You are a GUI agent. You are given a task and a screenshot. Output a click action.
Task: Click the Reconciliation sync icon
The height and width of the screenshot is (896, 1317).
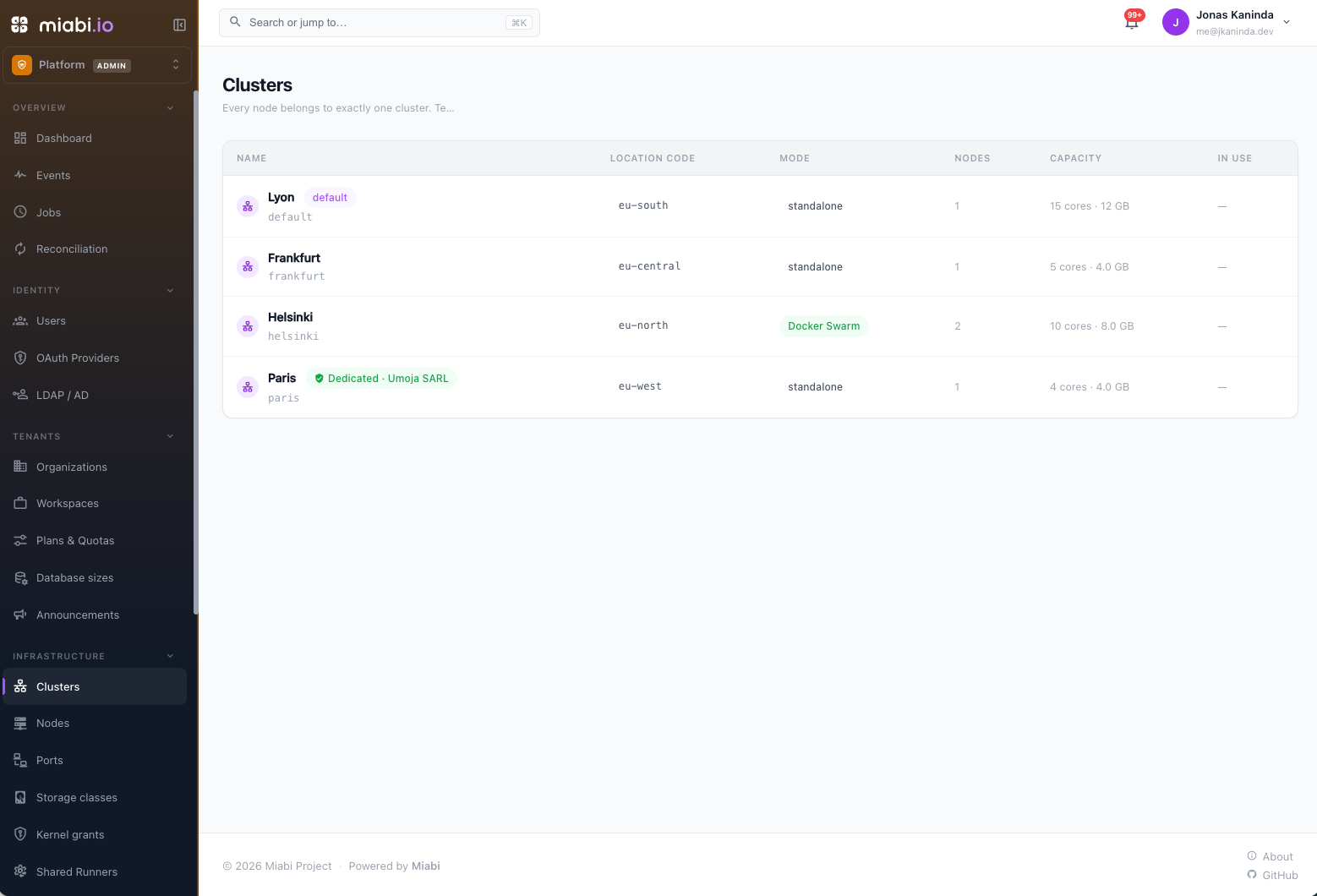pos(20,249)
